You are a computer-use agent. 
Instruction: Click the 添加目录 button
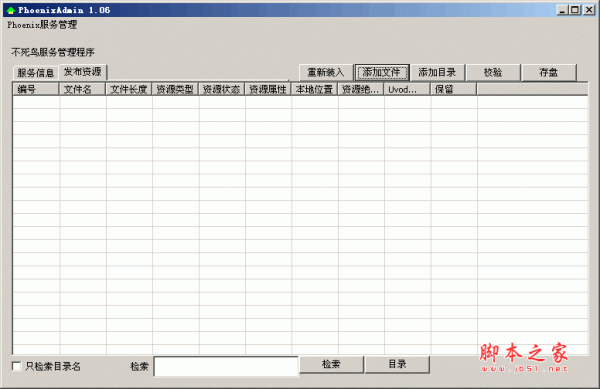coord(437,73)
